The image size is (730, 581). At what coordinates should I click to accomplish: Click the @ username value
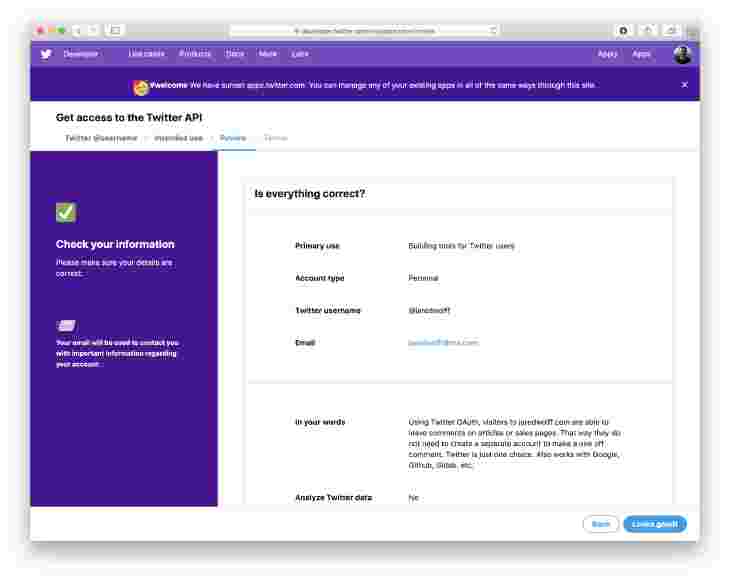click(x=429, y=310)
